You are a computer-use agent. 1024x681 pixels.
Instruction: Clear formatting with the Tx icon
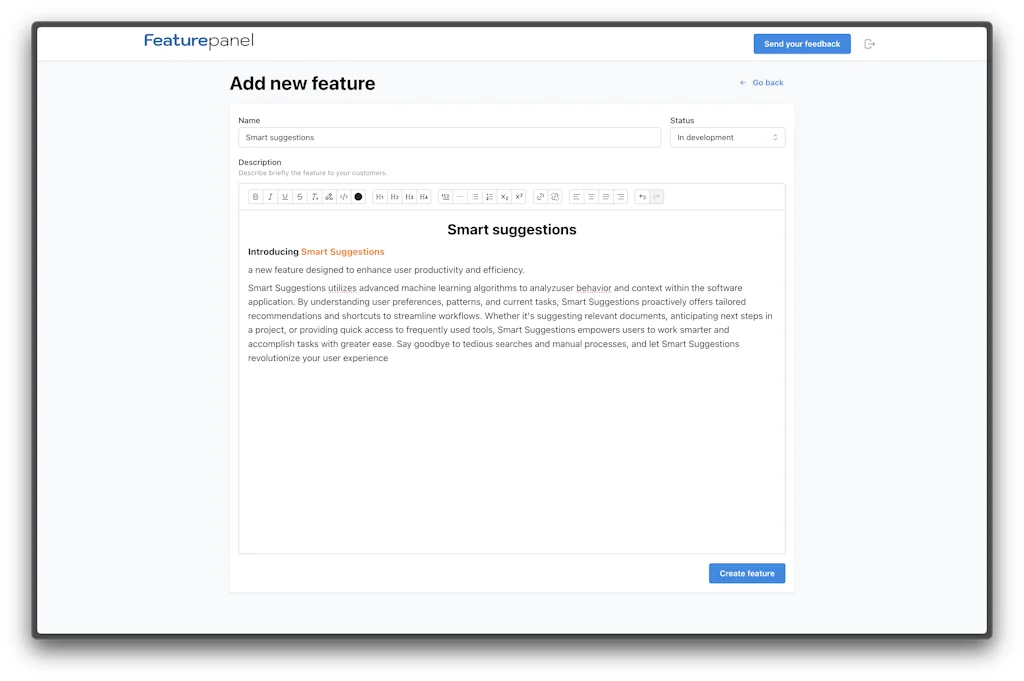314,196
